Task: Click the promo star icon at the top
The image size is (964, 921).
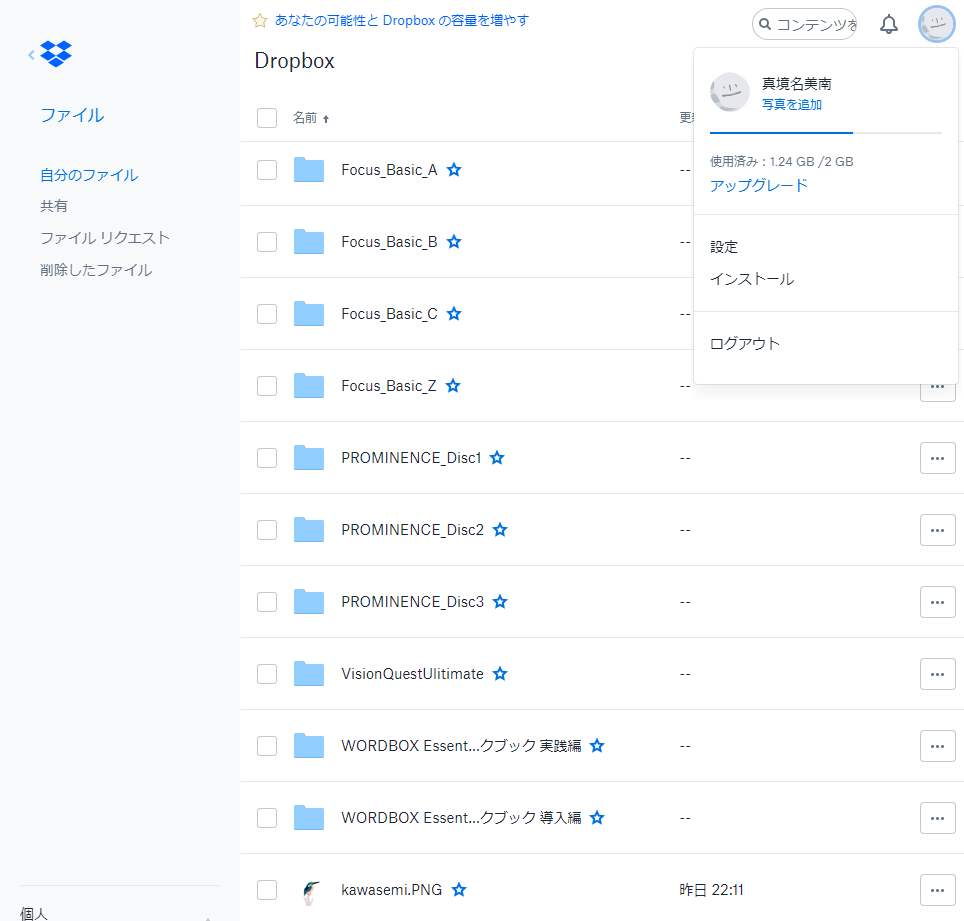Action: tap(260, 21)
